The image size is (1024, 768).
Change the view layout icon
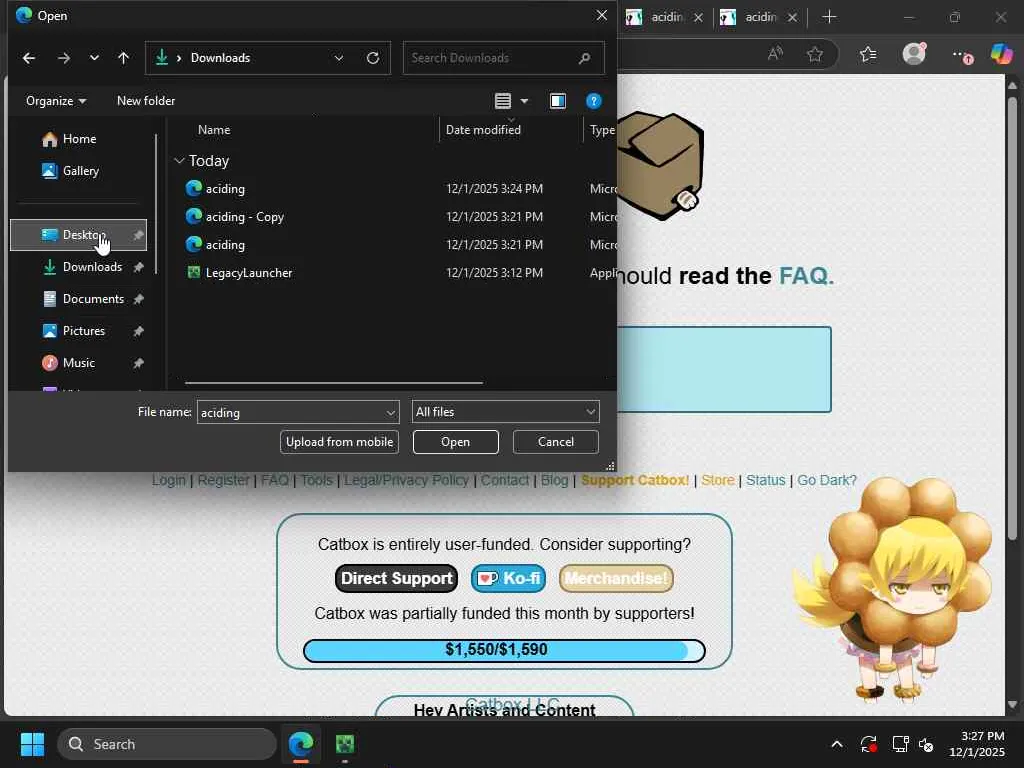coord(503,101)
